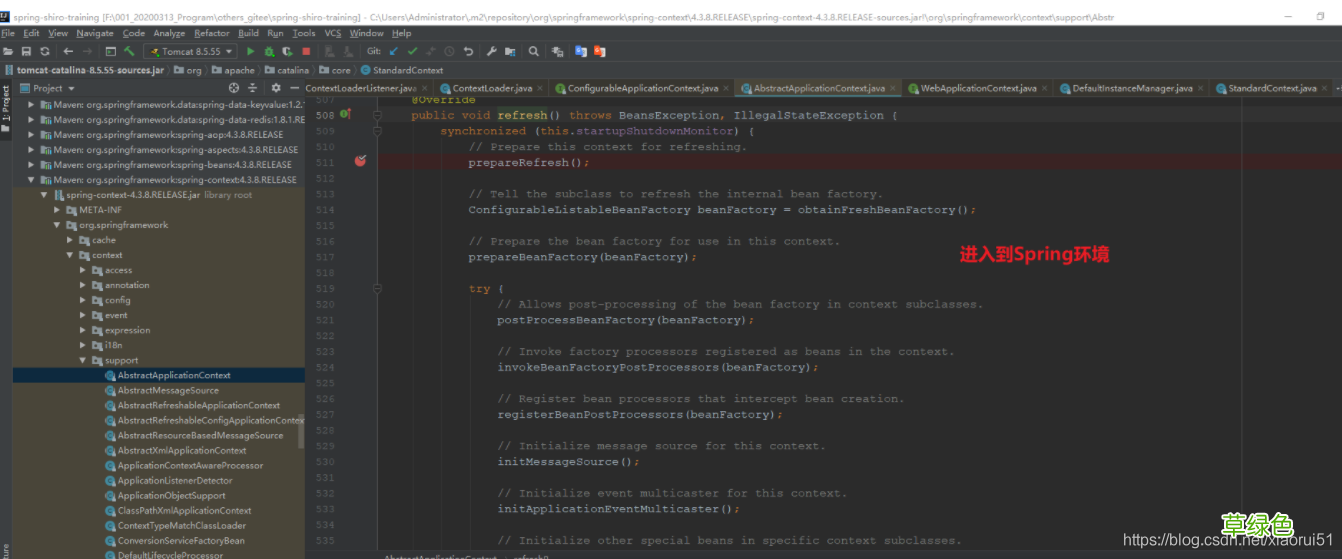This screenshot has width=1342, height=559.
Task: Stop the running process with the red square
Action: pos(306,51)
